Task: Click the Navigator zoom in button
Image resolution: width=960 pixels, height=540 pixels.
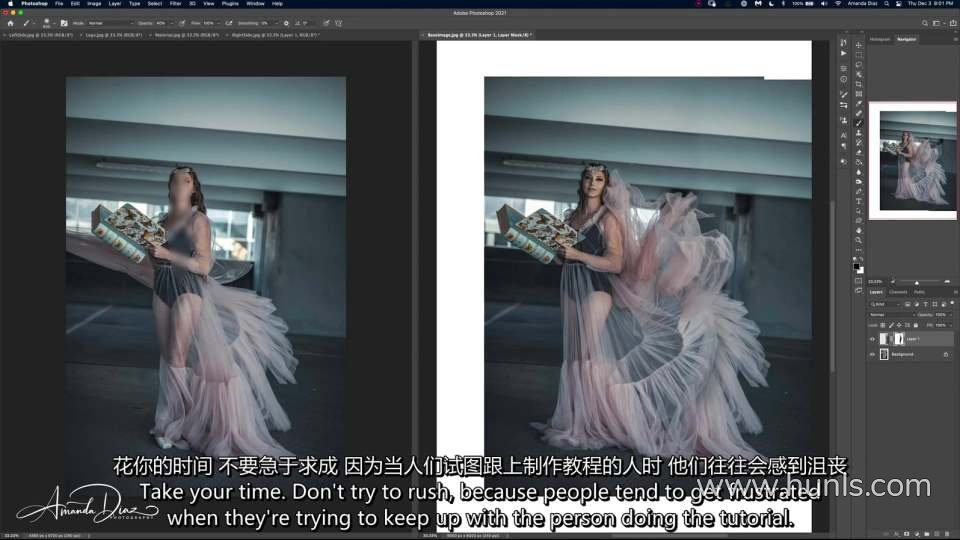Action: tap(947, 282)
